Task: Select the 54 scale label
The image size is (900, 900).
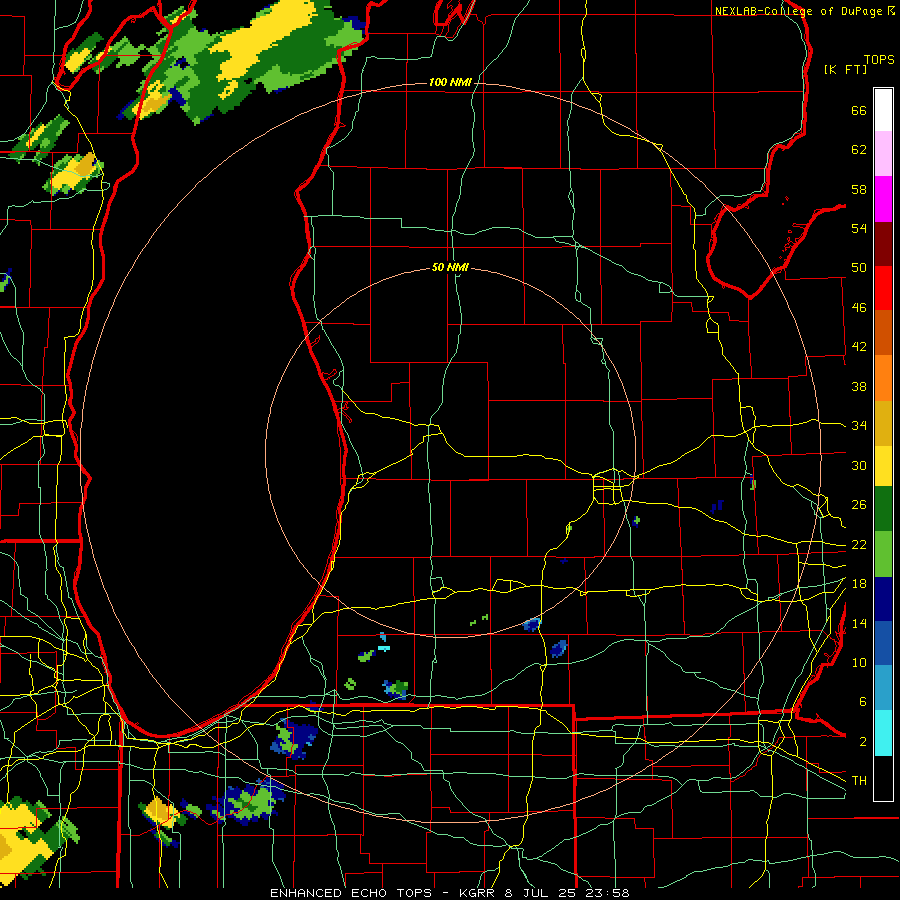Action: point(859,228)
